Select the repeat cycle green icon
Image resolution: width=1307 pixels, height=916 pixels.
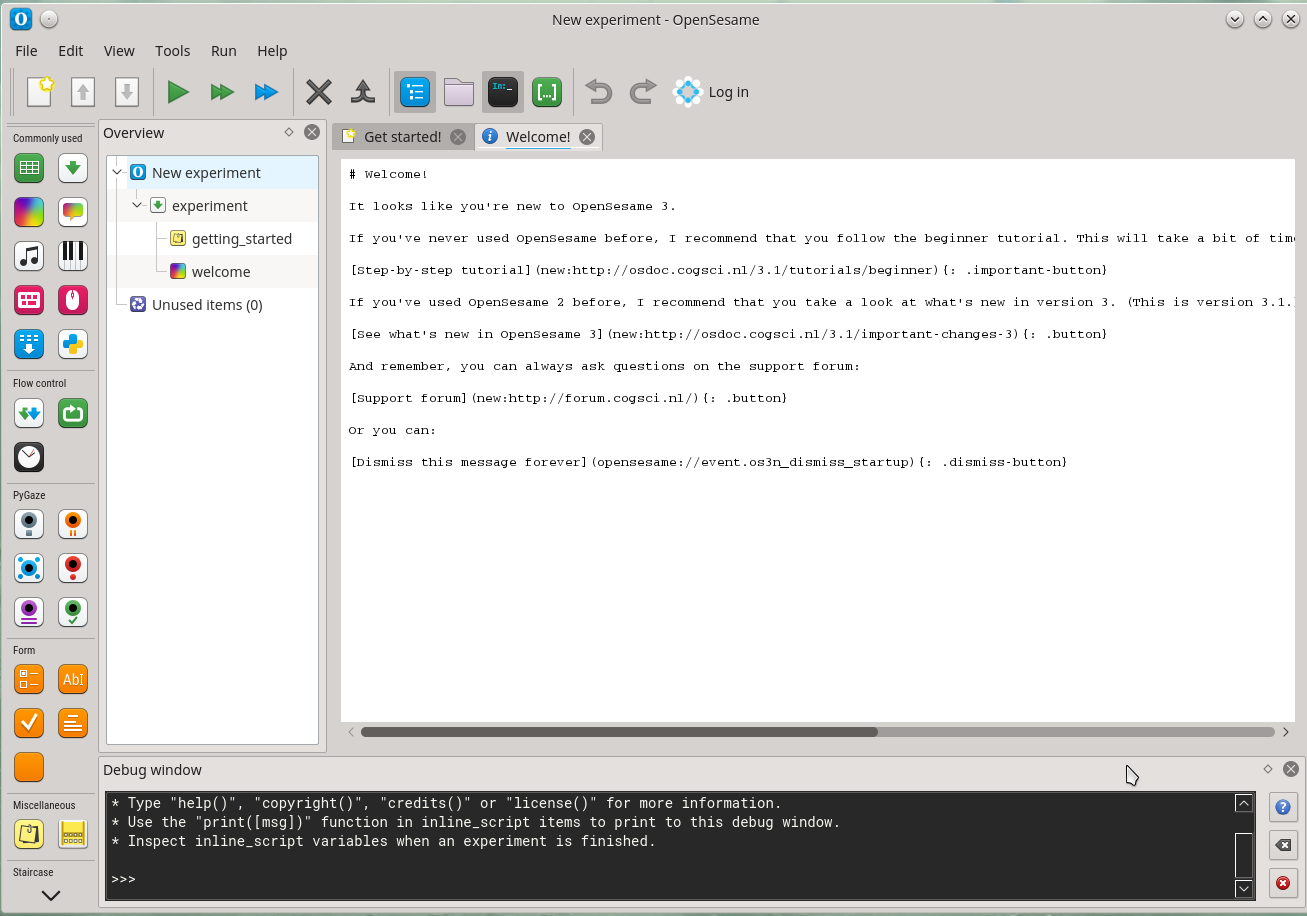click(x=73, y=413)
